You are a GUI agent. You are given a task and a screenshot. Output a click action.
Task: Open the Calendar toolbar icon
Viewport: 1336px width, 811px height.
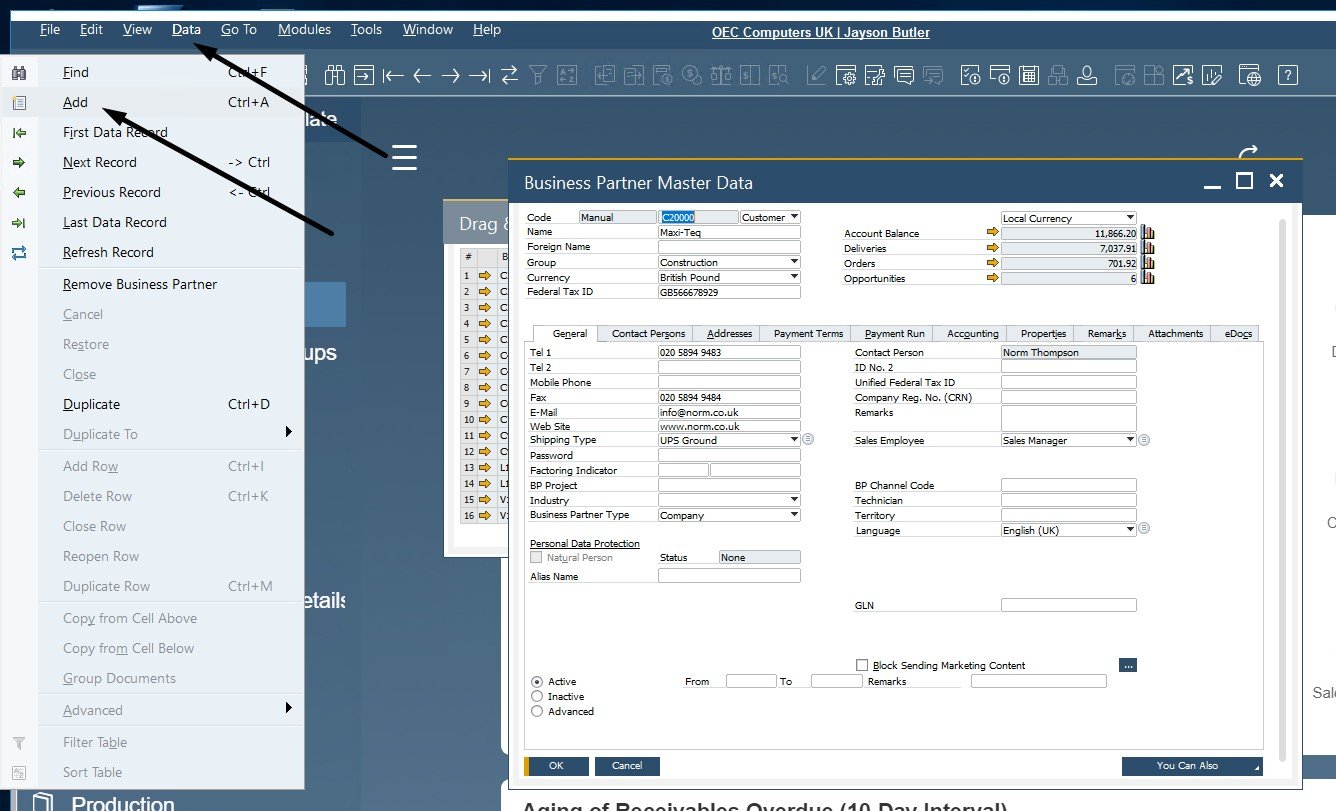click(x=1027, y=74)
